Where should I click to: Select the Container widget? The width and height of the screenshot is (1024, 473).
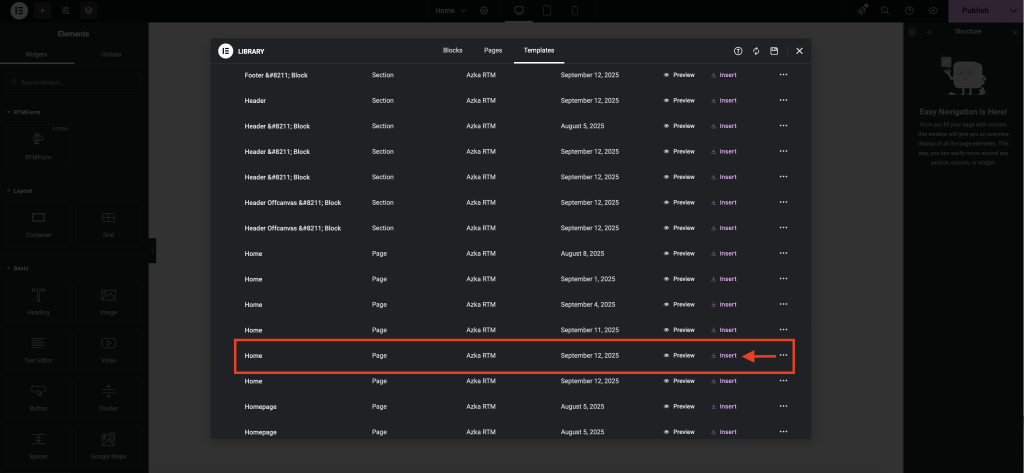[x=39, y=223]
